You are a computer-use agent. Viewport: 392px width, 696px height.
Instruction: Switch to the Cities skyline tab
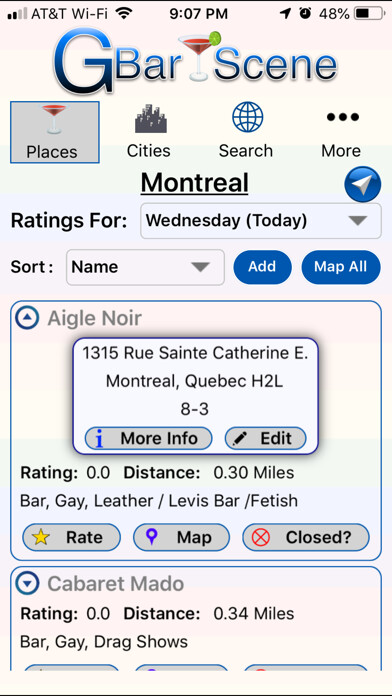[x=149, y=132]
